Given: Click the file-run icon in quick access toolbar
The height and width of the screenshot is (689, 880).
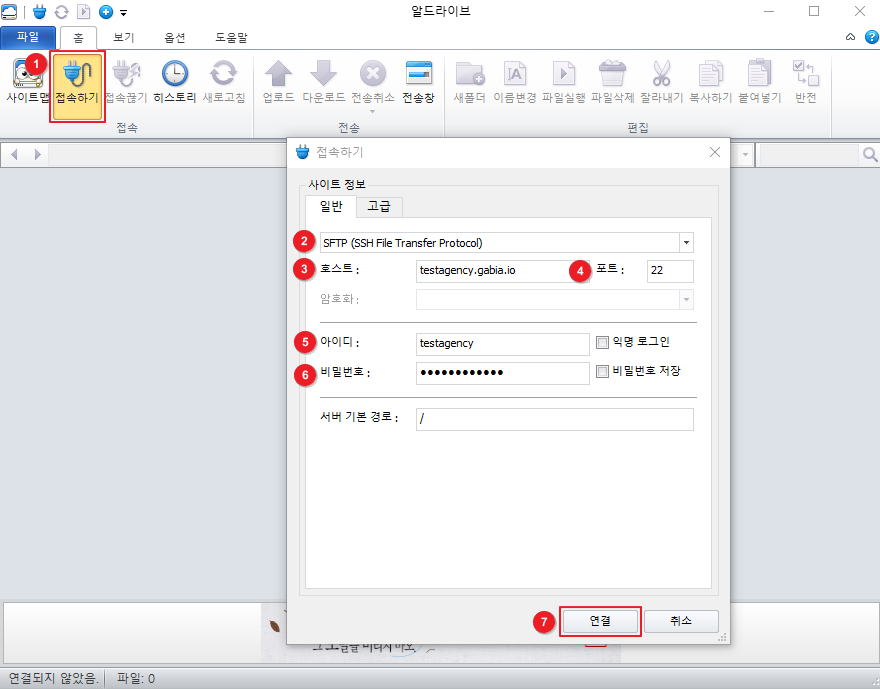Looking at the screenshot, I should point(83,11).
